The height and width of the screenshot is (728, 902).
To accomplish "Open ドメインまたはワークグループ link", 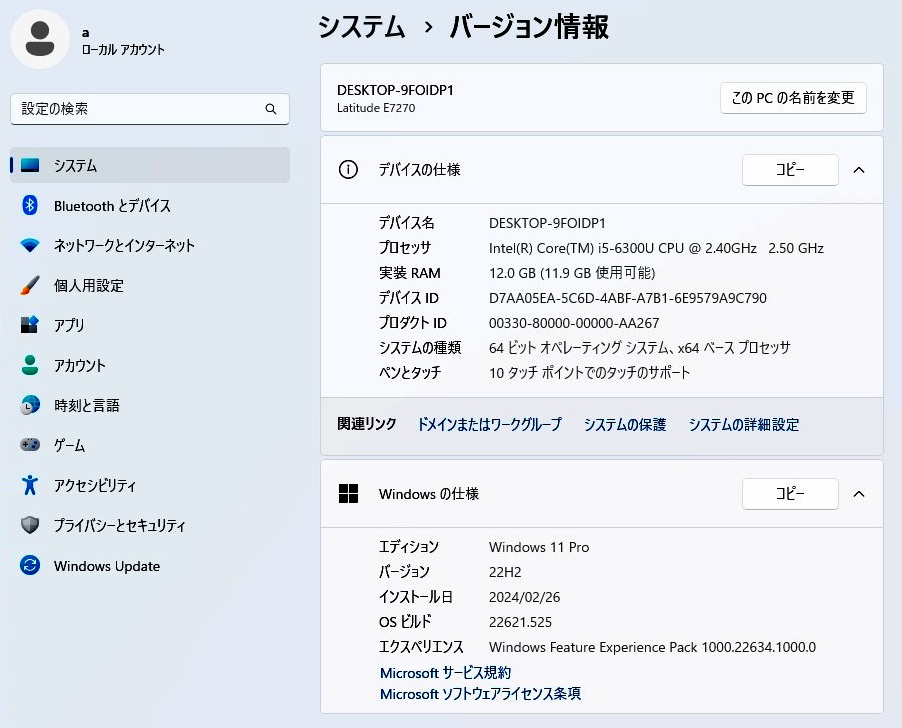I will (489, 424).
